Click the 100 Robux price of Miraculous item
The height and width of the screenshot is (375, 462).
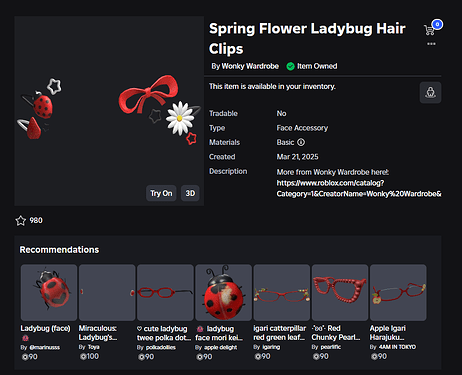[89, 356]
